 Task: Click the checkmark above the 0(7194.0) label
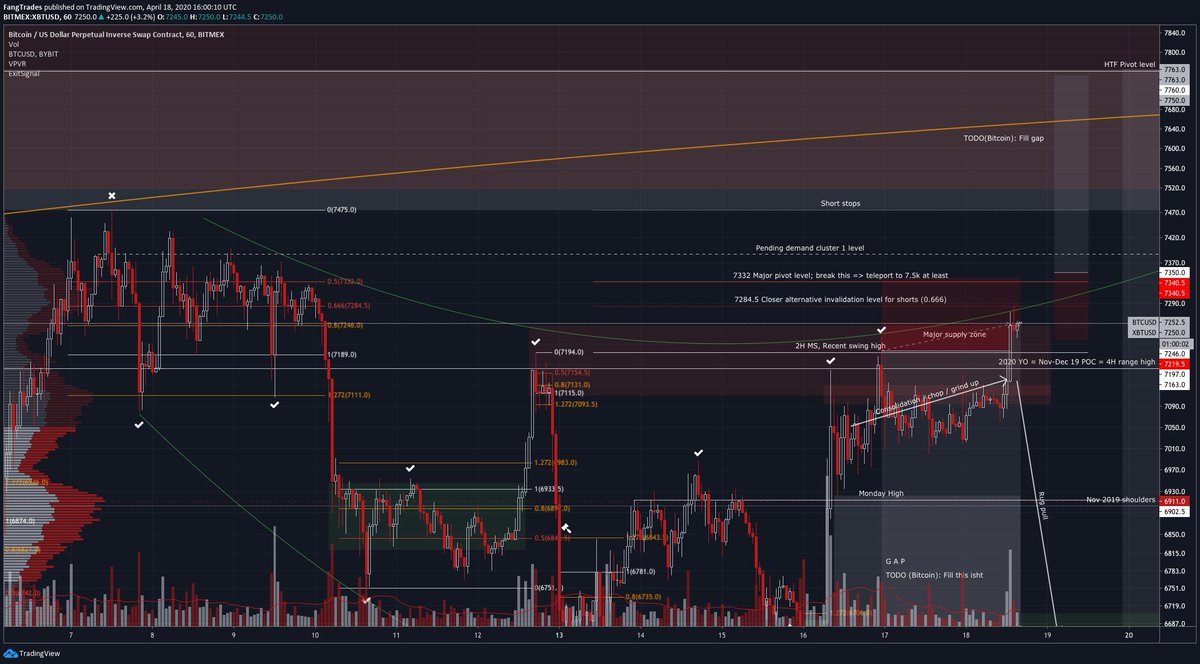coord(535,342)
